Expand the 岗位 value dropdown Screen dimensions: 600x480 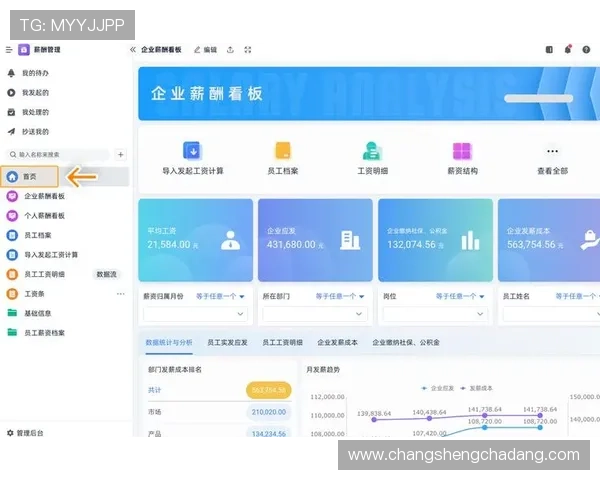click(x=435, y=314)
